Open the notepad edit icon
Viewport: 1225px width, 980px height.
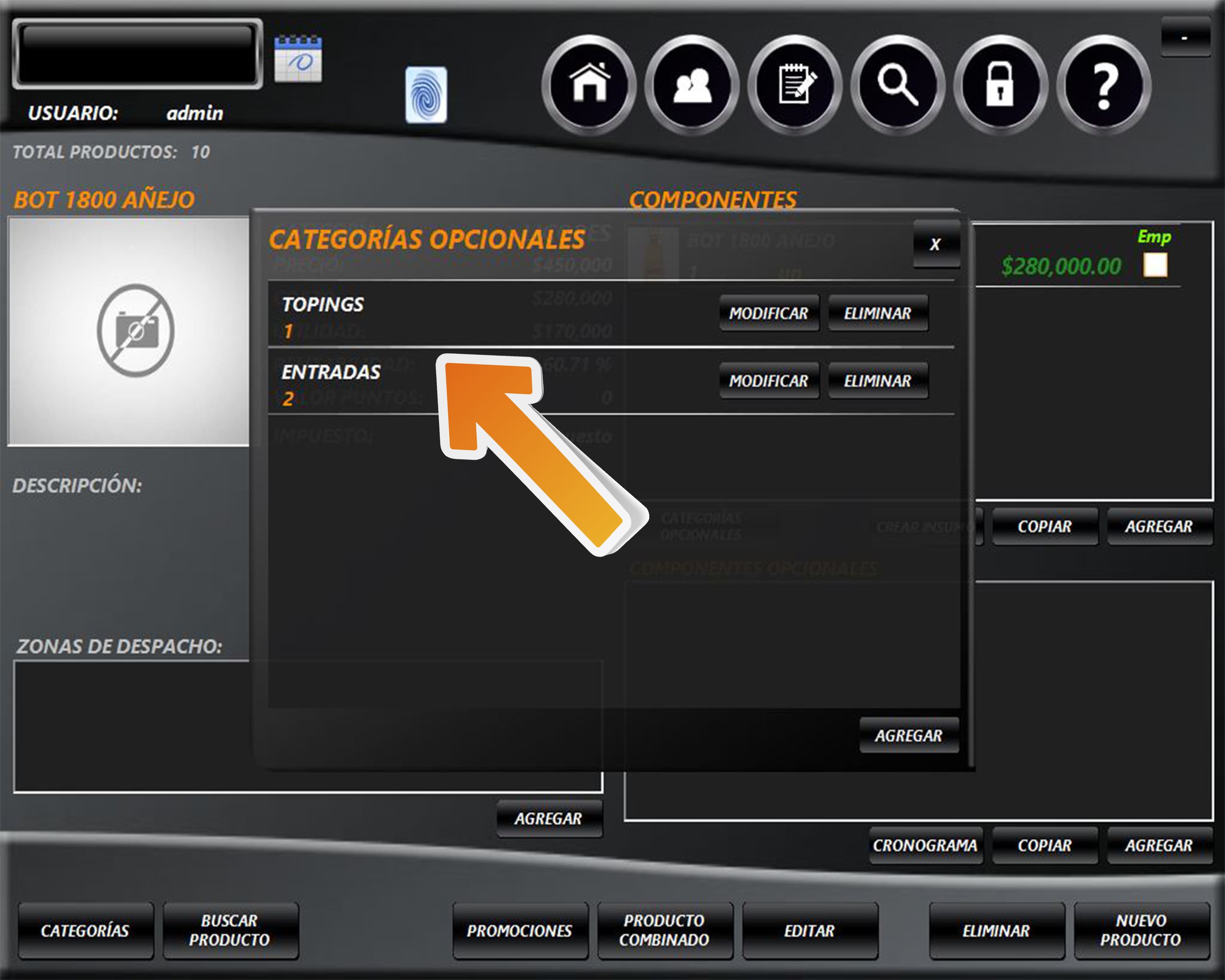point(795,85)
